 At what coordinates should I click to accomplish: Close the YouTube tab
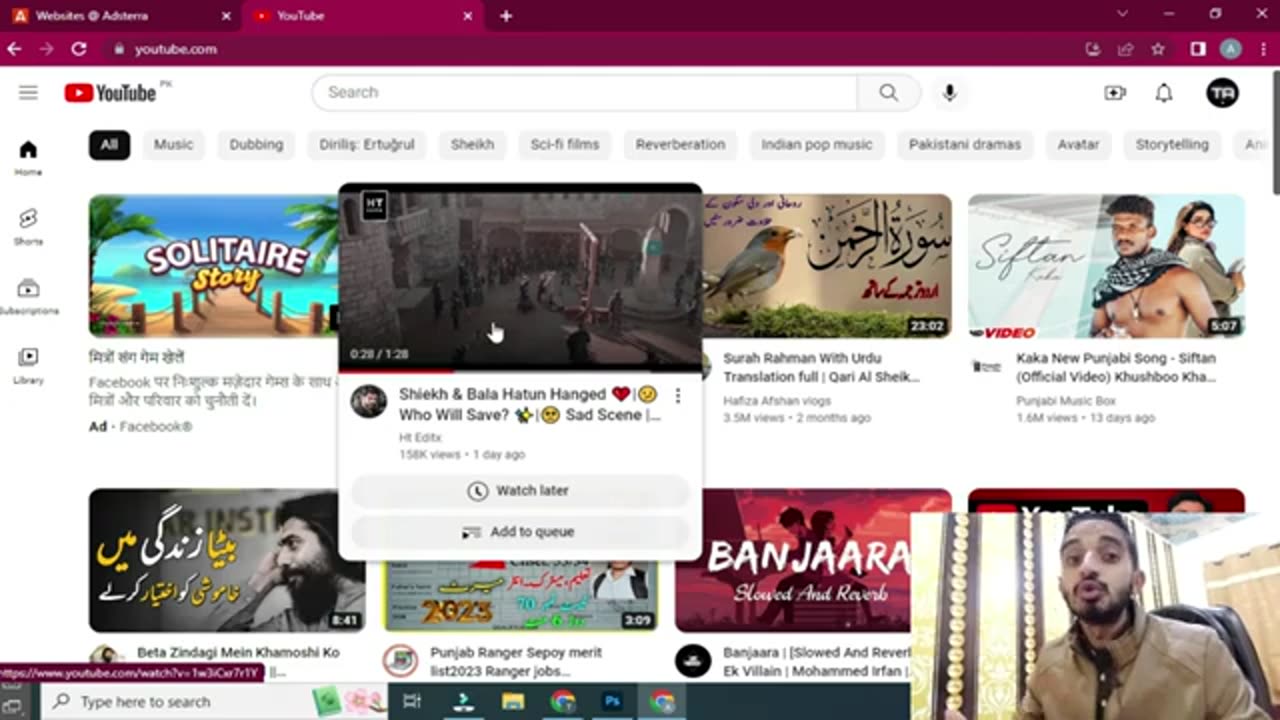[467, 16]
